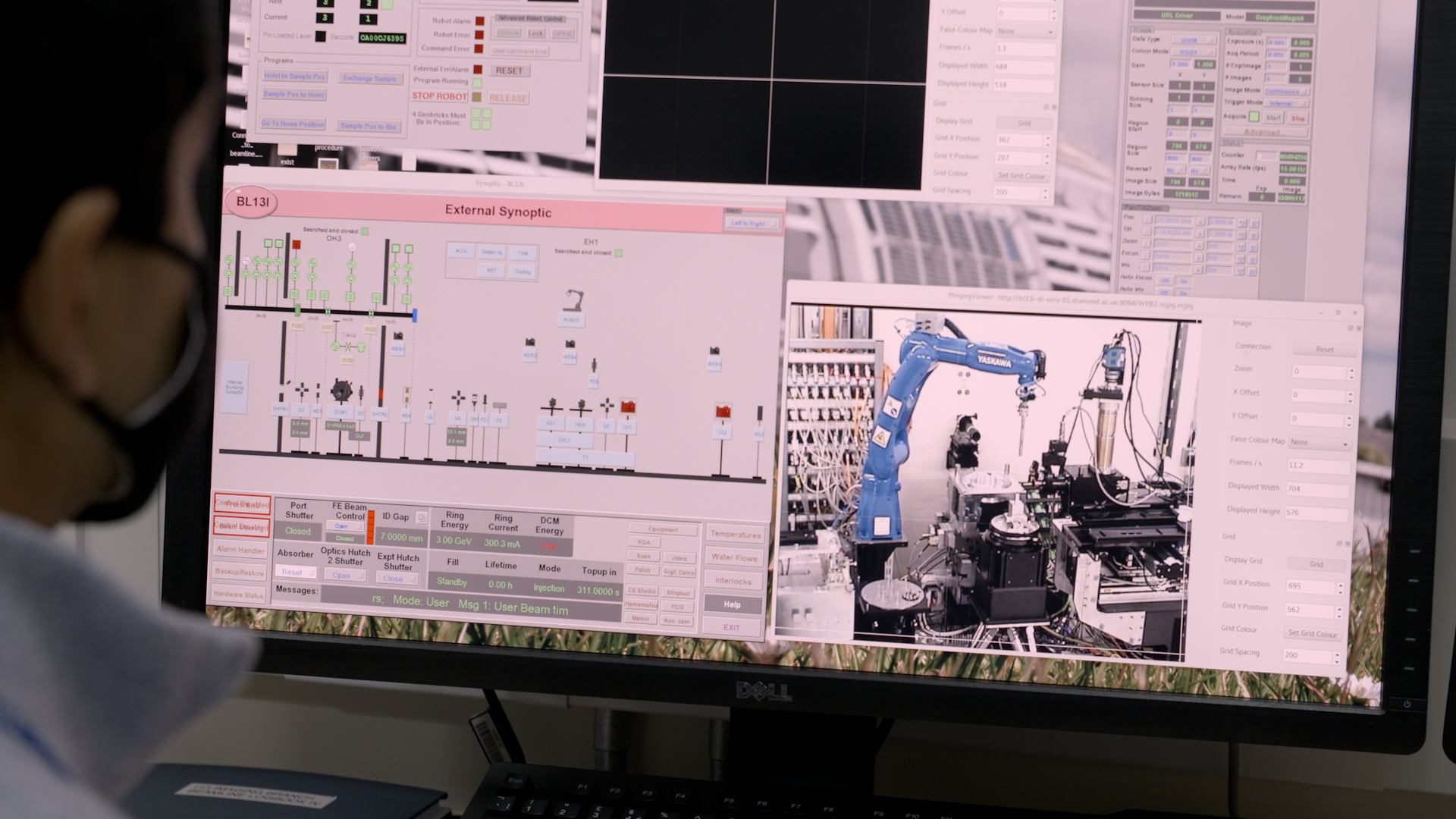The width and height of the screenshot is (1456, 819).
Task: Select the D5 diagnostic icon
Action: [361, 392]
